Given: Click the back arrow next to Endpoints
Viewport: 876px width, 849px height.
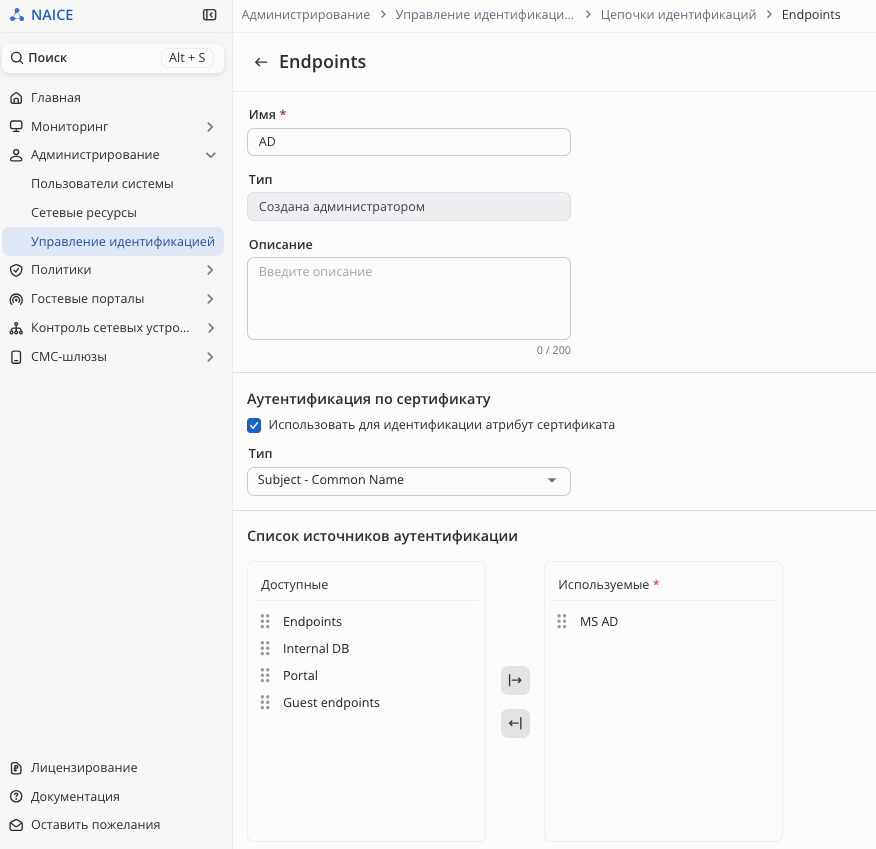Looking at the screenshot, I should click(x=261, y=62).
